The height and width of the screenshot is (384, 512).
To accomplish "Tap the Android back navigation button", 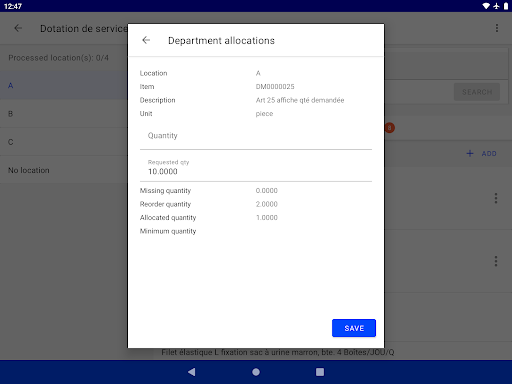I will pos(192,372).
